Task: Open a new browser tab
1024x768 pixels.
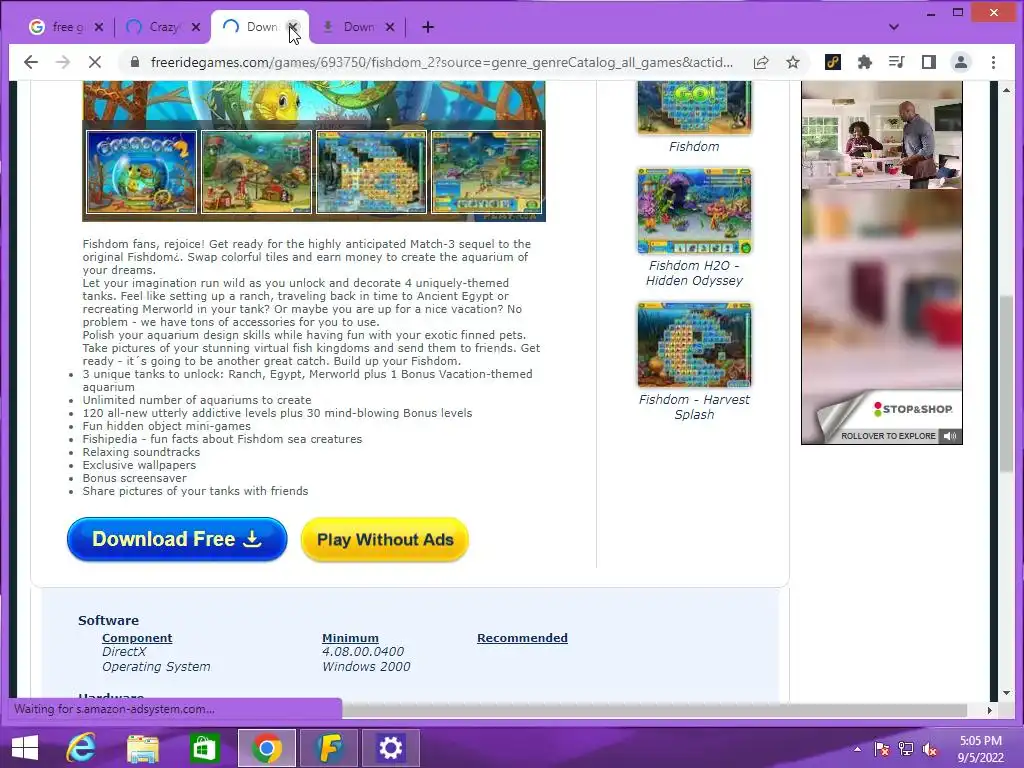Action: tap(428, 27)
